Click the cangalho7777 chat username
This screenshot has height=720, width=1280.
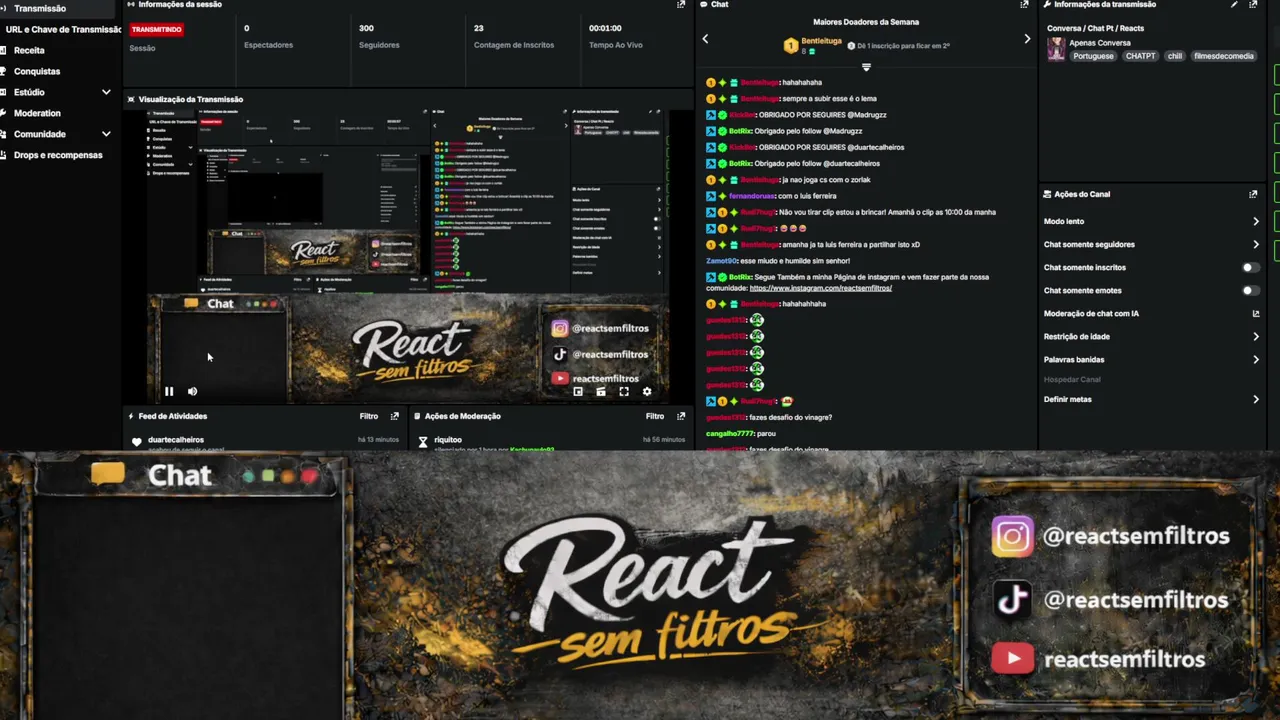pos(729,434)
